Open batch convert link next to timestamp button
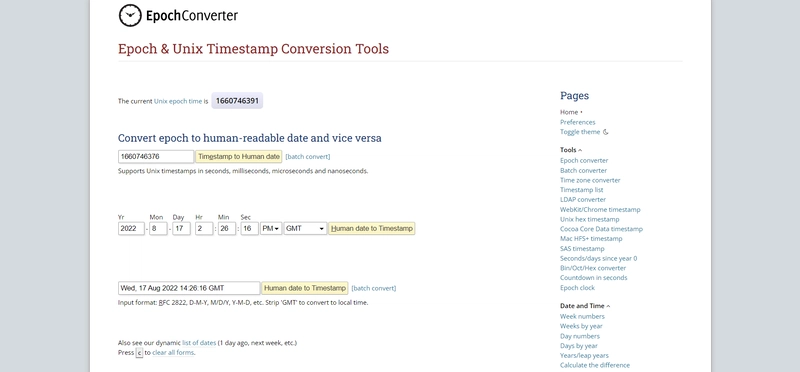Screen dimensions: 800x372 [x=308, y=157]
